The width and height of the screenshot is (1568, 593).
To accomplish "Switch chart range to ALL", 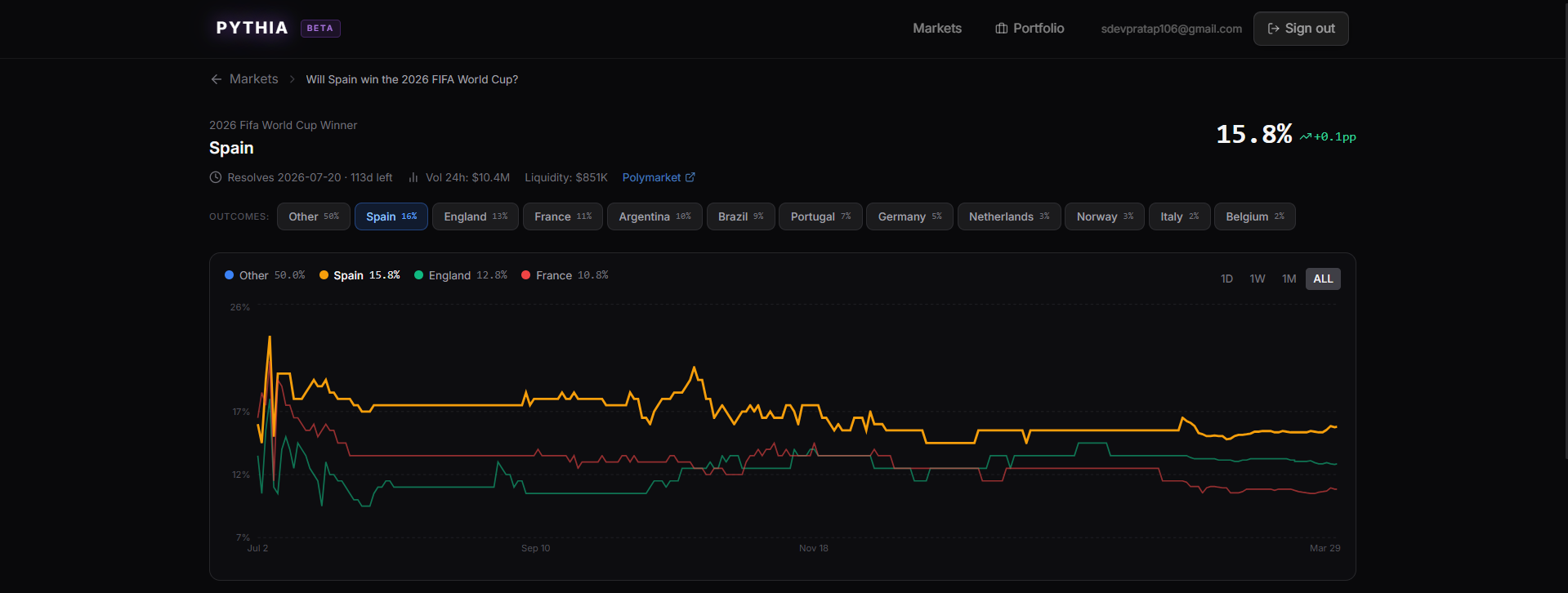I will (1323, 279).
